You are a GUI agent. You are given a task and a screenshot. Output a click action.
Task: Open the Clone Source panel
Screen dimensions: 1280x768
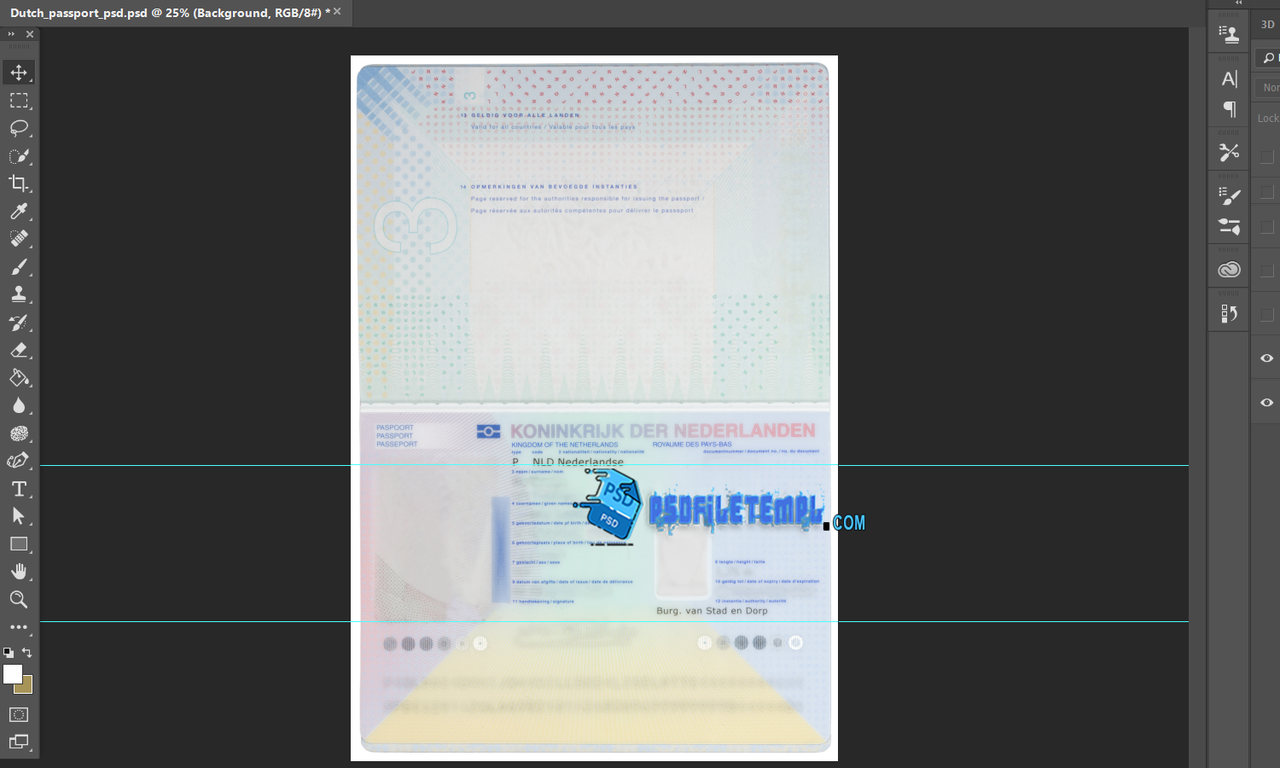(1229, 34)
